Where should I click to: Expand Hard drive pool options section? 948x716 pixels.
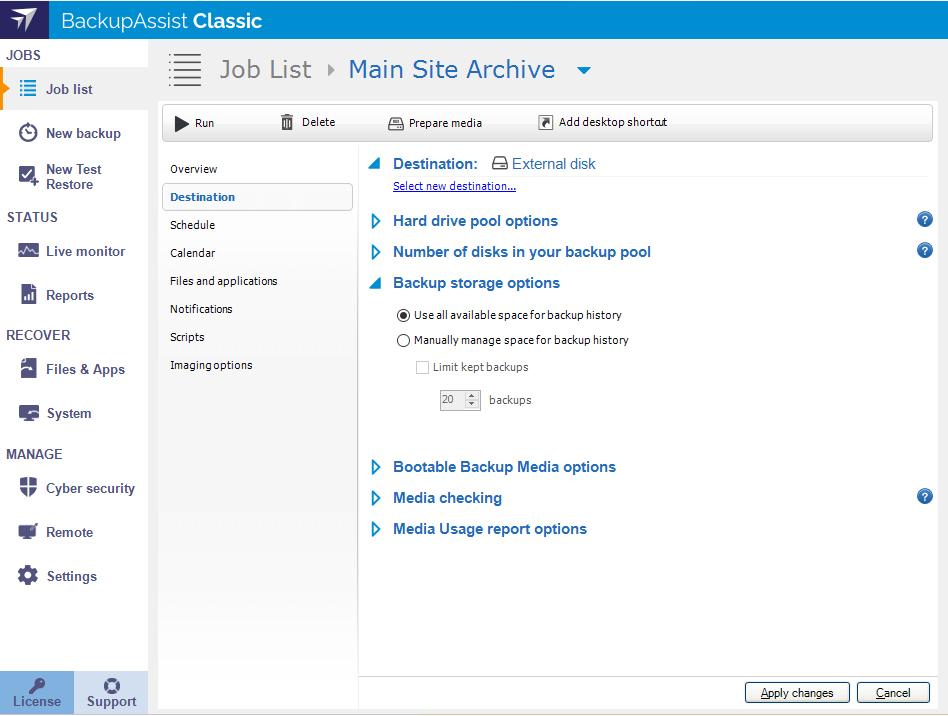(x=376, y=221)
